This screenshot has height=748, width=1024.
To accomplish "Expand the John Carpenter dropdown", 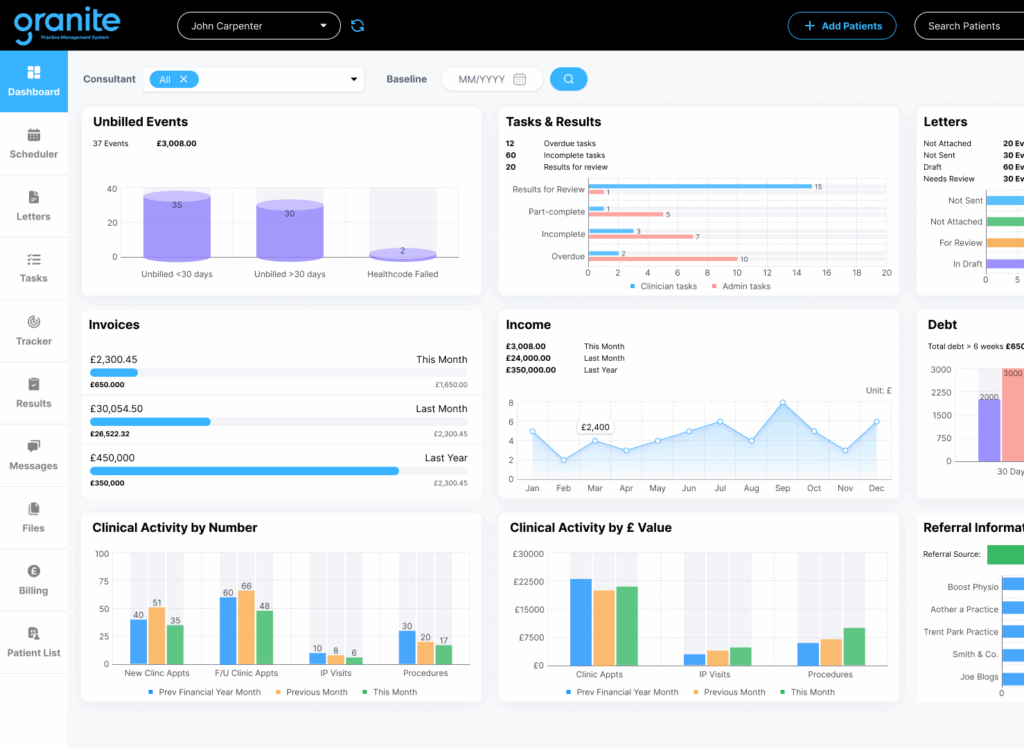I will (323, 26).
